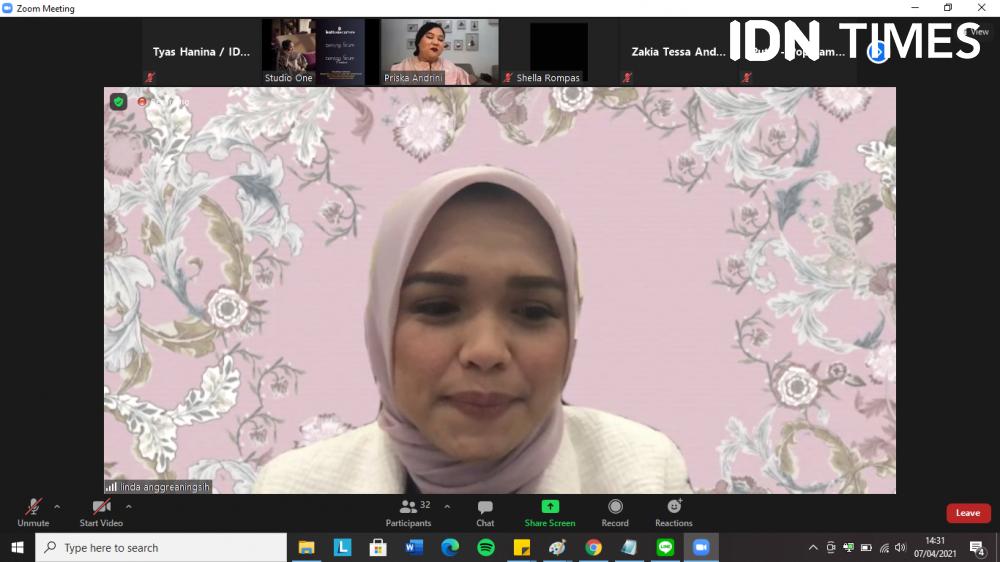The width and height of the screenshot is (1000, 562).
Task: Open the Participants panel
Action: [408, 513]
